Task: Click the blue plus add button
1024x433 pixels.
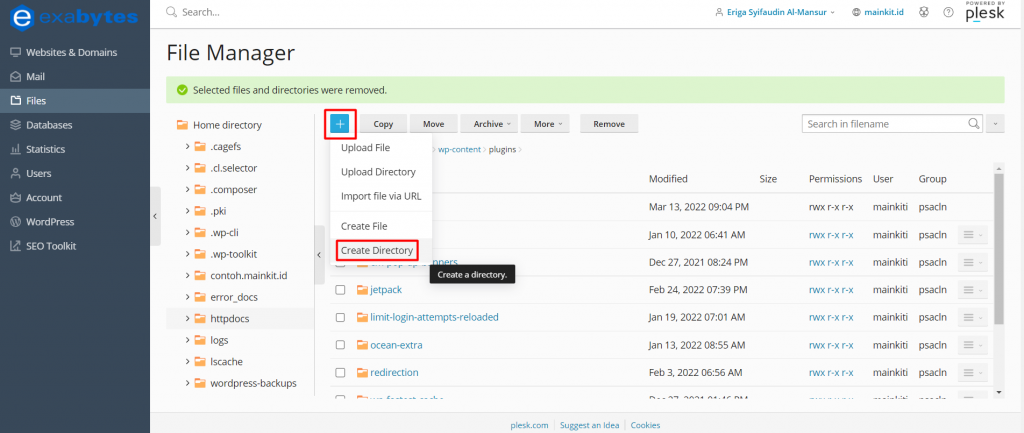Action: point(340,123)
